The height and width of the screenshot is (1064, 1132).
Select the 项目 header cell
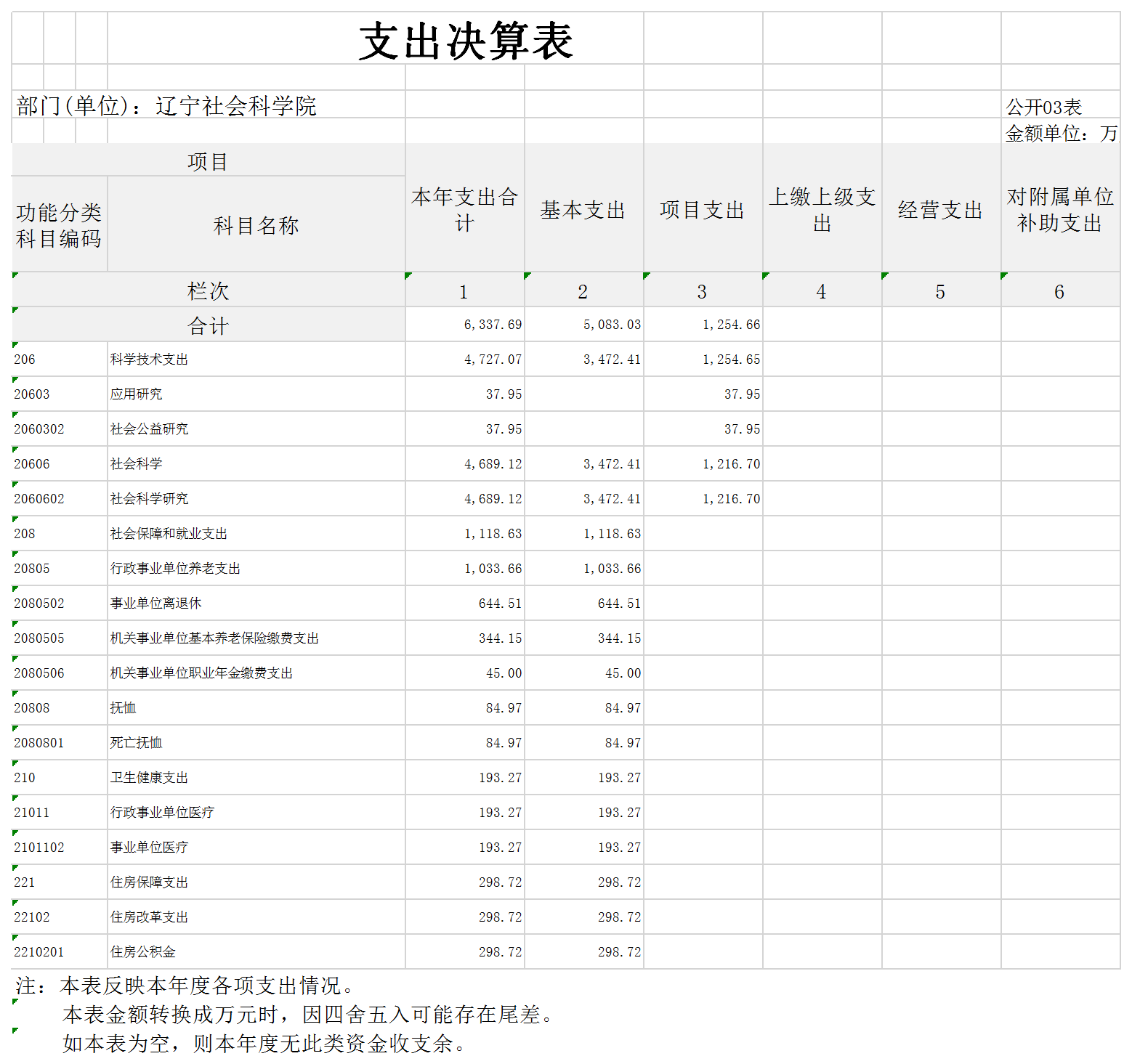tap(208, 161)
